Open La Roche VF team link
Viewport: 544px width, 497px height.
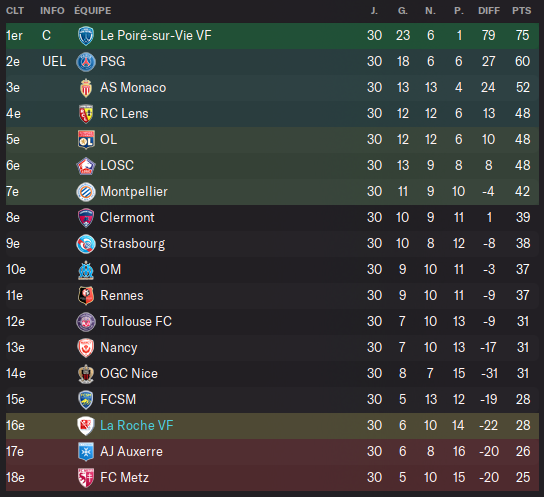pyautogui.click(x=136, y=426)
